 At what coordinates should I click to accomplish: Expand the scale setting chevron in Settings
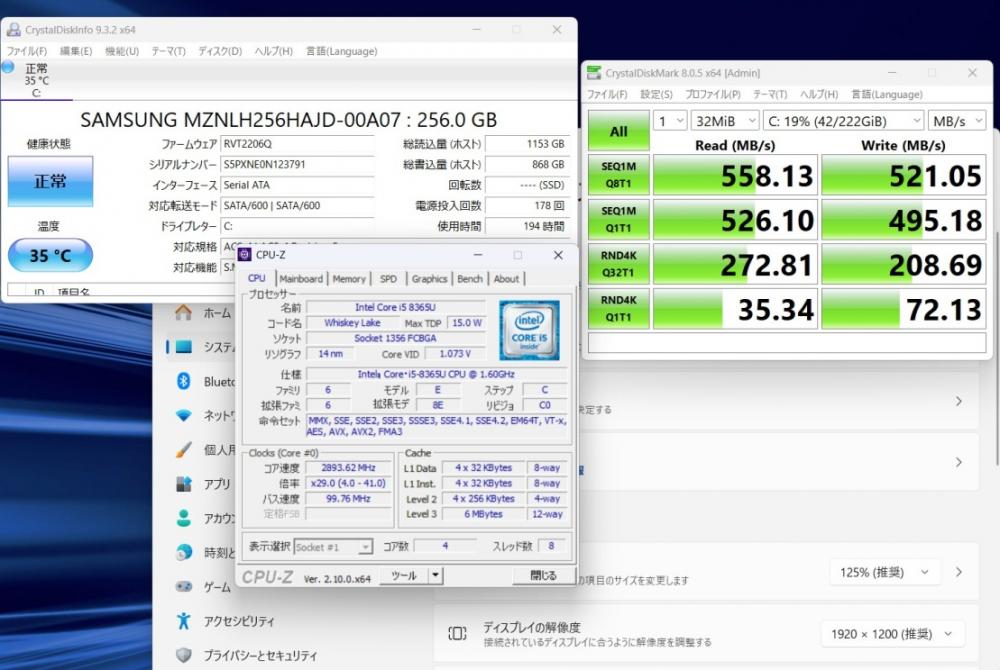pos(959,572)
